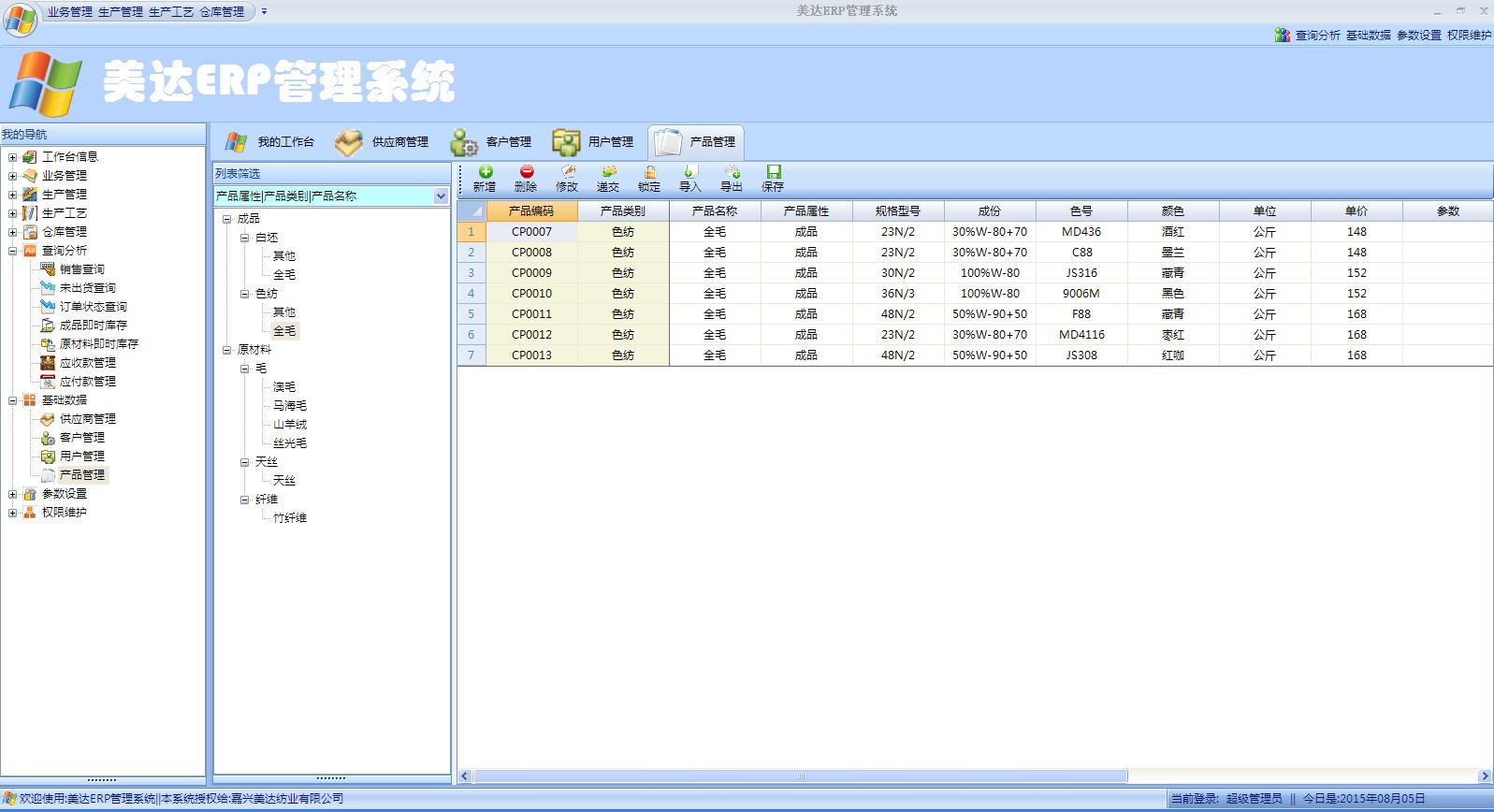Collapse the 原材料 filter tree node
This screenshot has width=1494, height=812.
pyautogui.click(x=226, y=350)
